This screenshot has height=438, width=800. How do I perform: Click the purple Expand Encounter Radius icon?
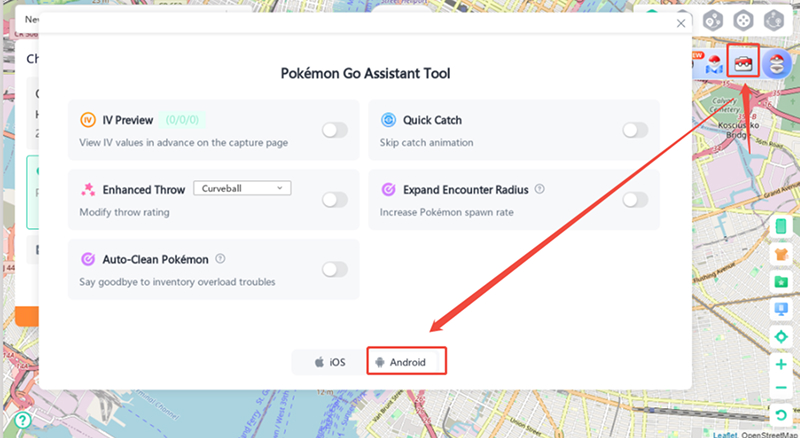(388, 189)
